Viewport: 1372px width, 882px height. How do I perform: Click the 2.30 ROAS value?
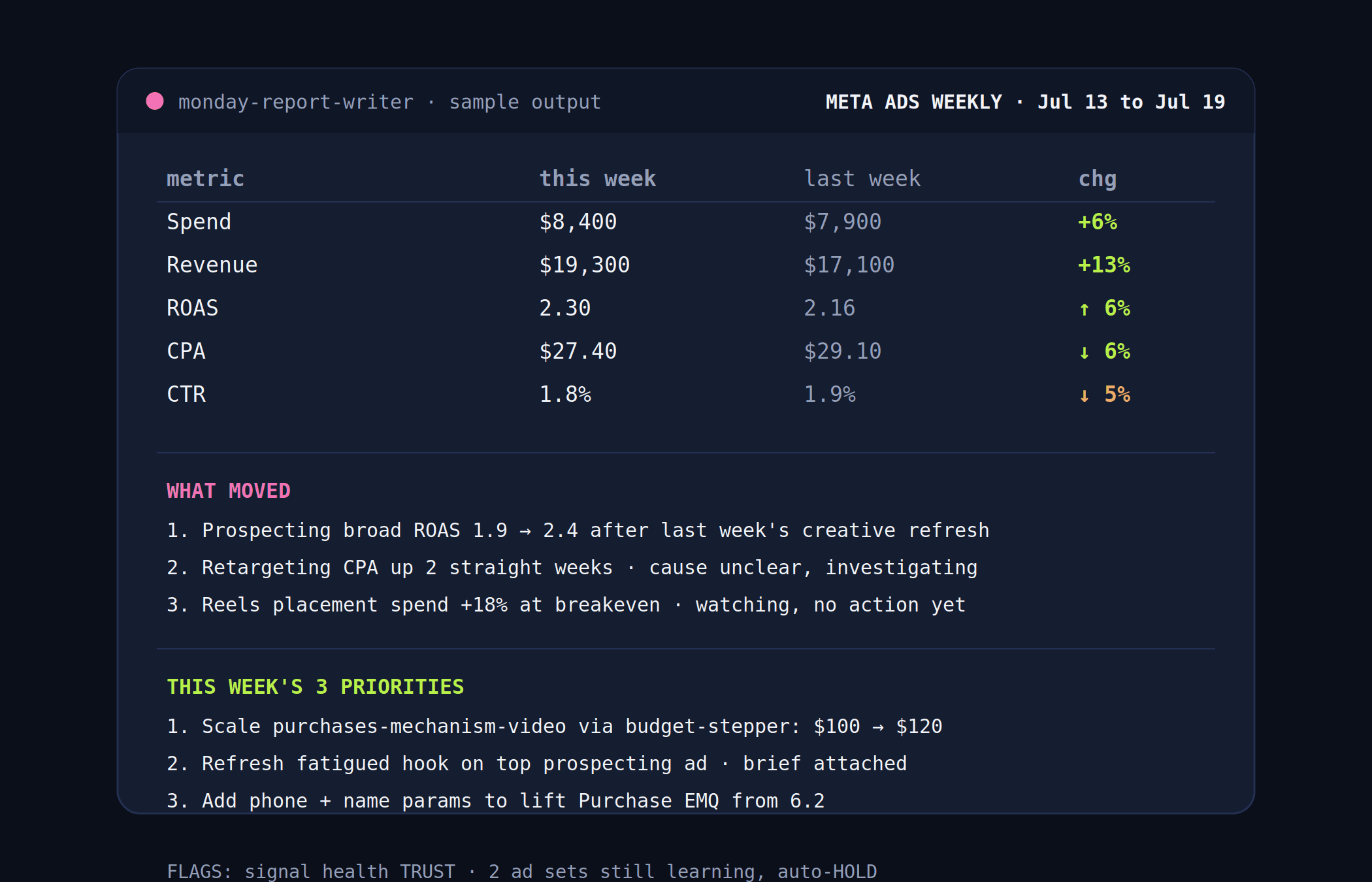tap(564, 308)
